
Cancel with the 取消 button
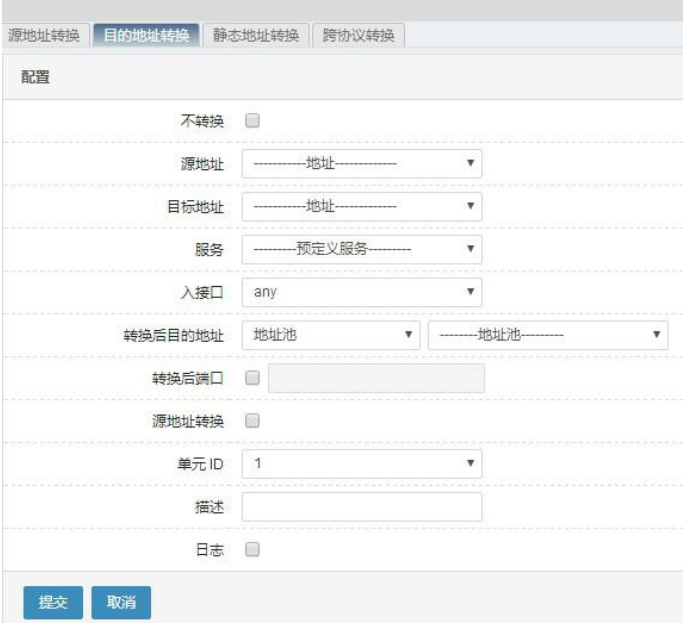121,602
